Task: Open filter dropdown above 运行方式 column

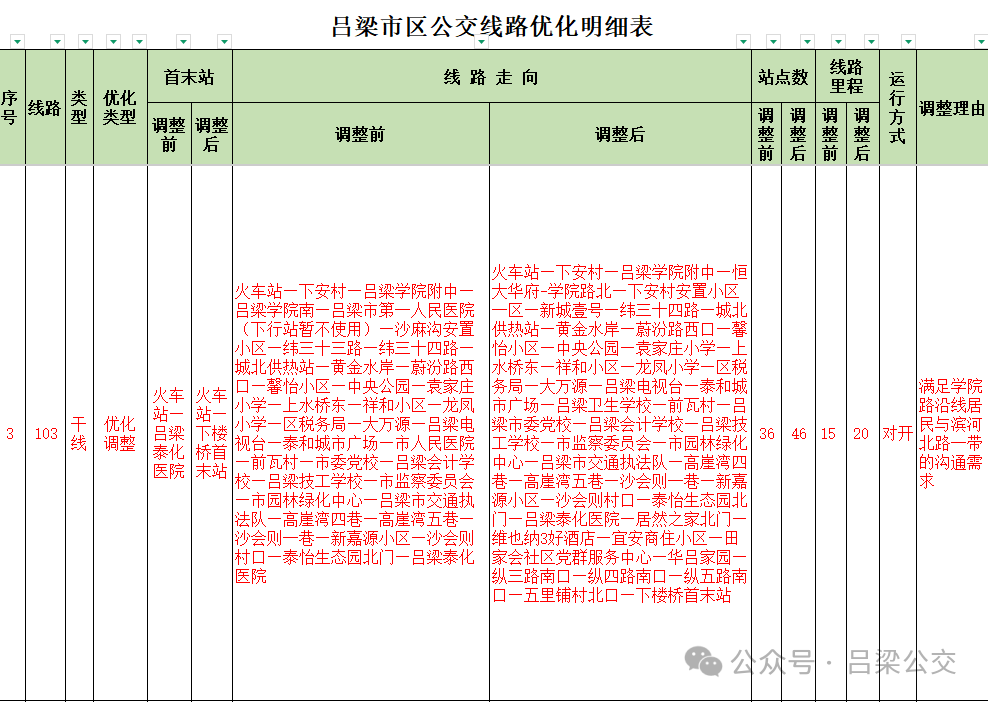Action: click(x=908, y=42)
